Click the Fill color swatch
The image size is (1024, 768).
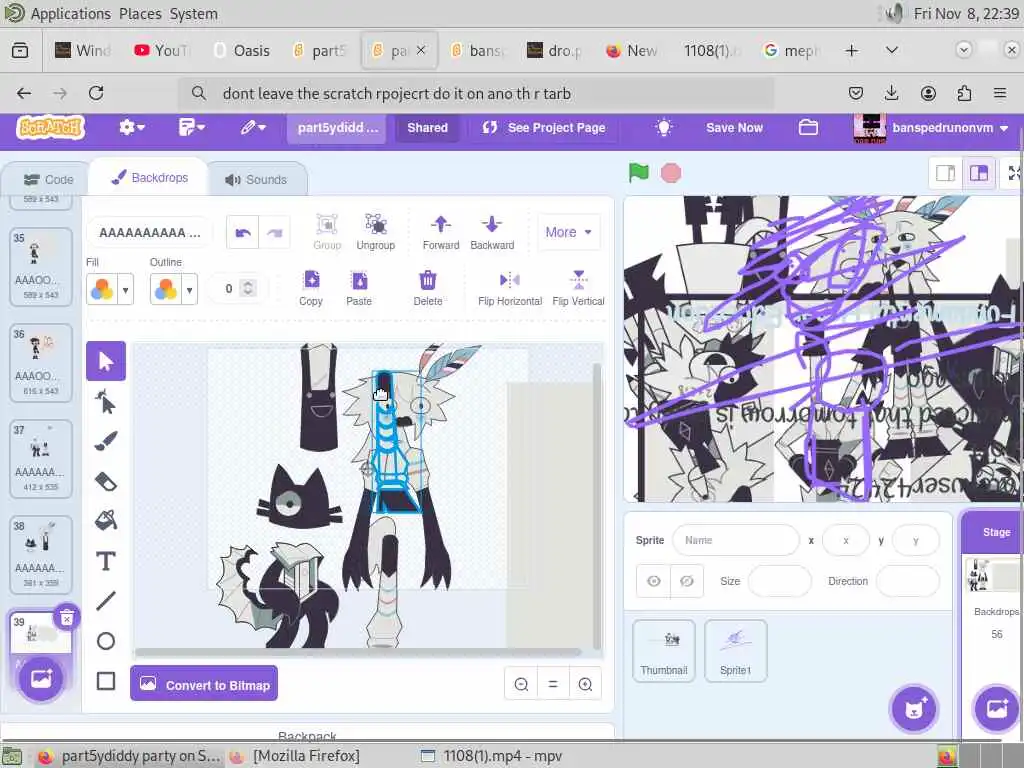[102, 289]
